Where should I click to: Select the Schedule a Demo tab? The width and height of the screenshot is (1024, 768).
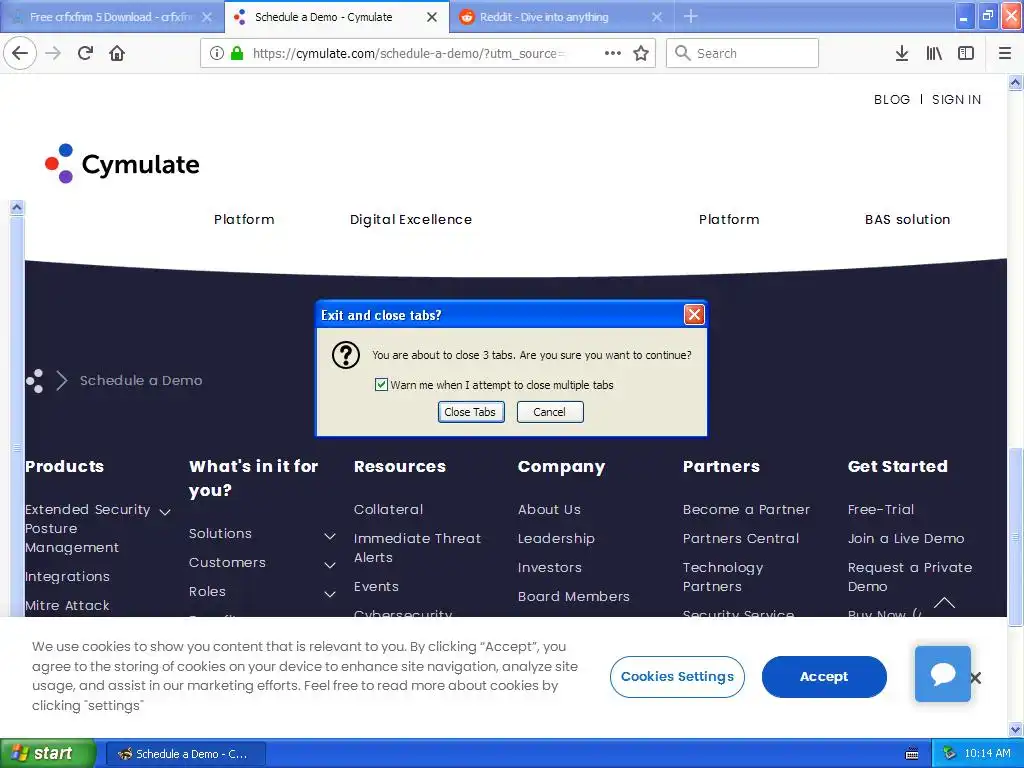(336, 17)
